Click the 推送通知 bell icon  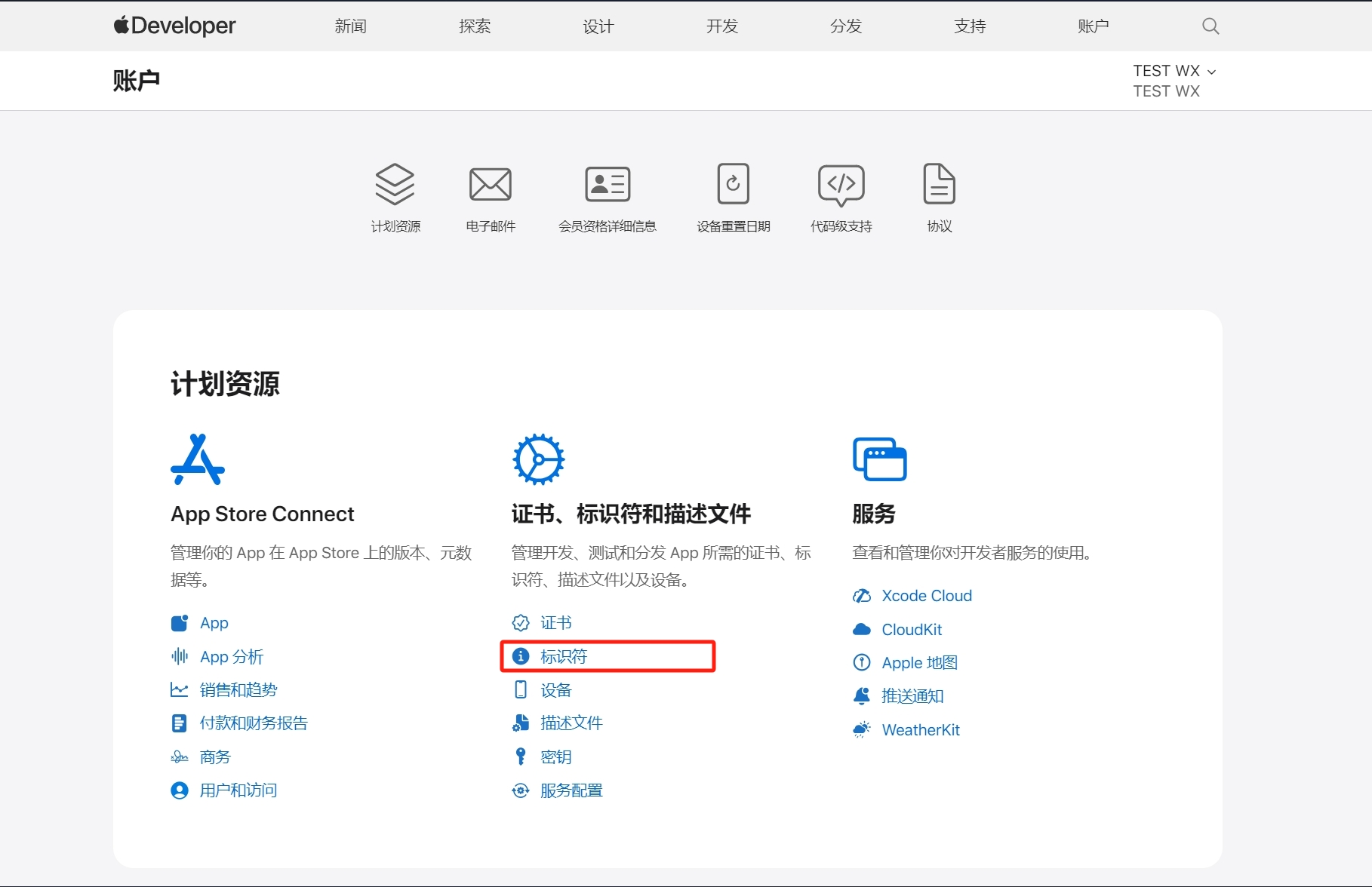pyautogui.click(x=862, y=696)
